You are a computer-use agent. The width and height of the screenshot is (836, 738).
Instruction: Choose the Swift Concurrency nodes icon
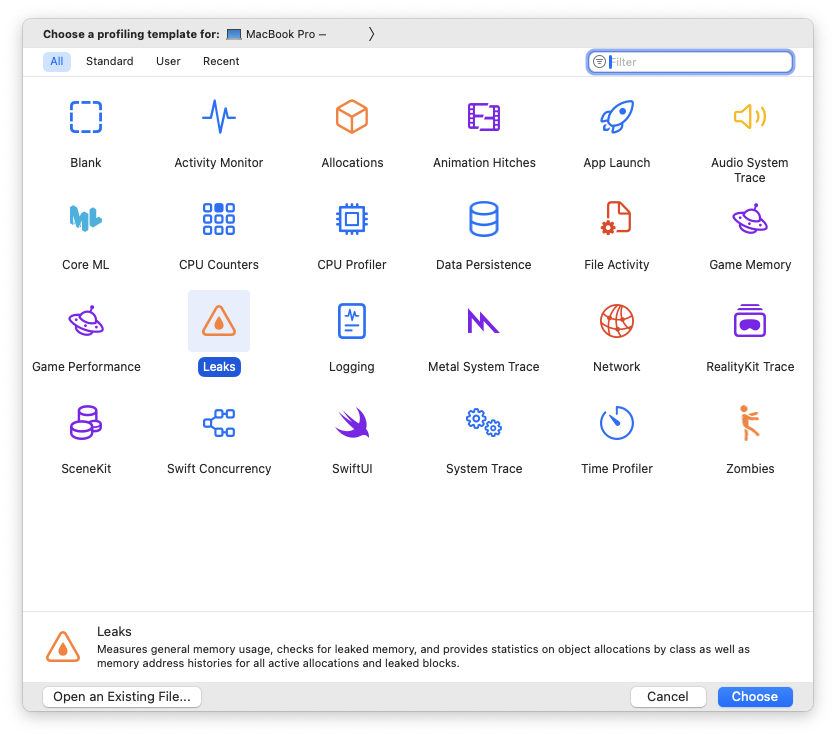tap(219, 423)
